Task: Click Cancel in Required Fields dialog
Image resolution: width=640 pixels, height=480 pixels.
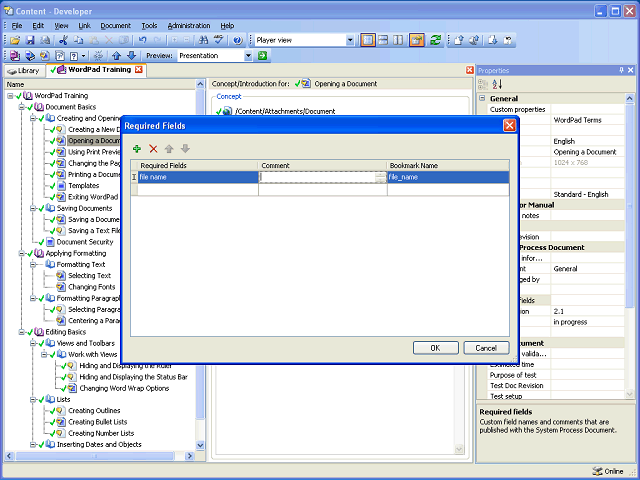Action: coord(486,348)
